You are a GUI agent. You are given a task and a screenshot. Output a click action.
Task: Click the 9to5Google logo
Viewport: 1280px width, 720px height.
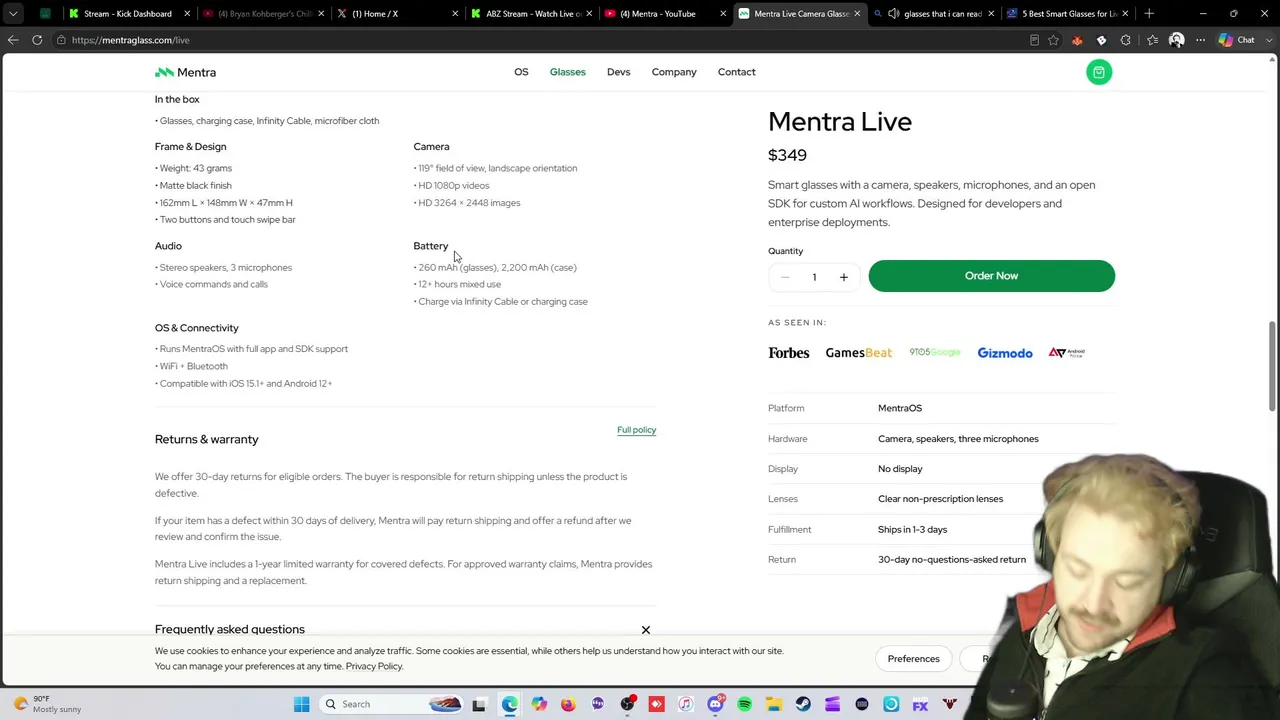click(x=935, y=352)
